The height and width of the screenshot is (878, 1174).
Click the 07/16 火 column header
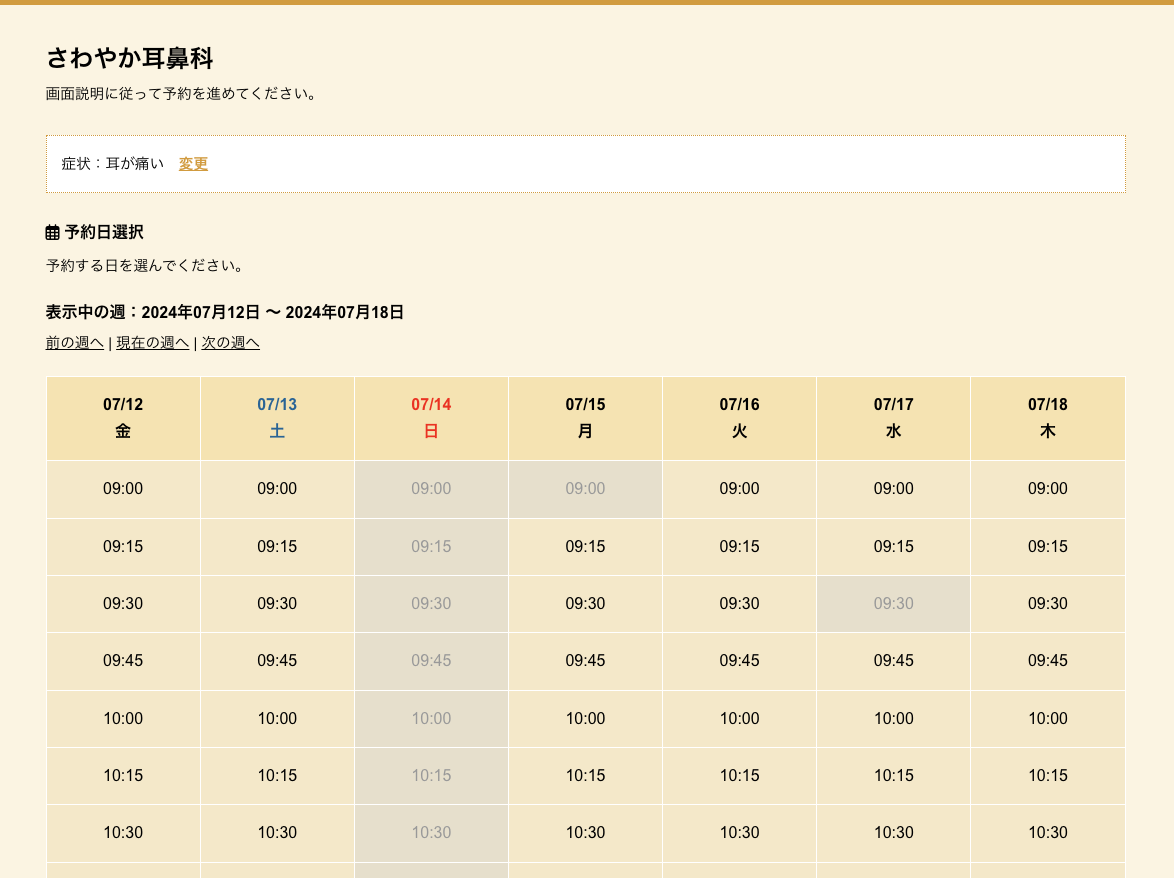tap(740, 418)
